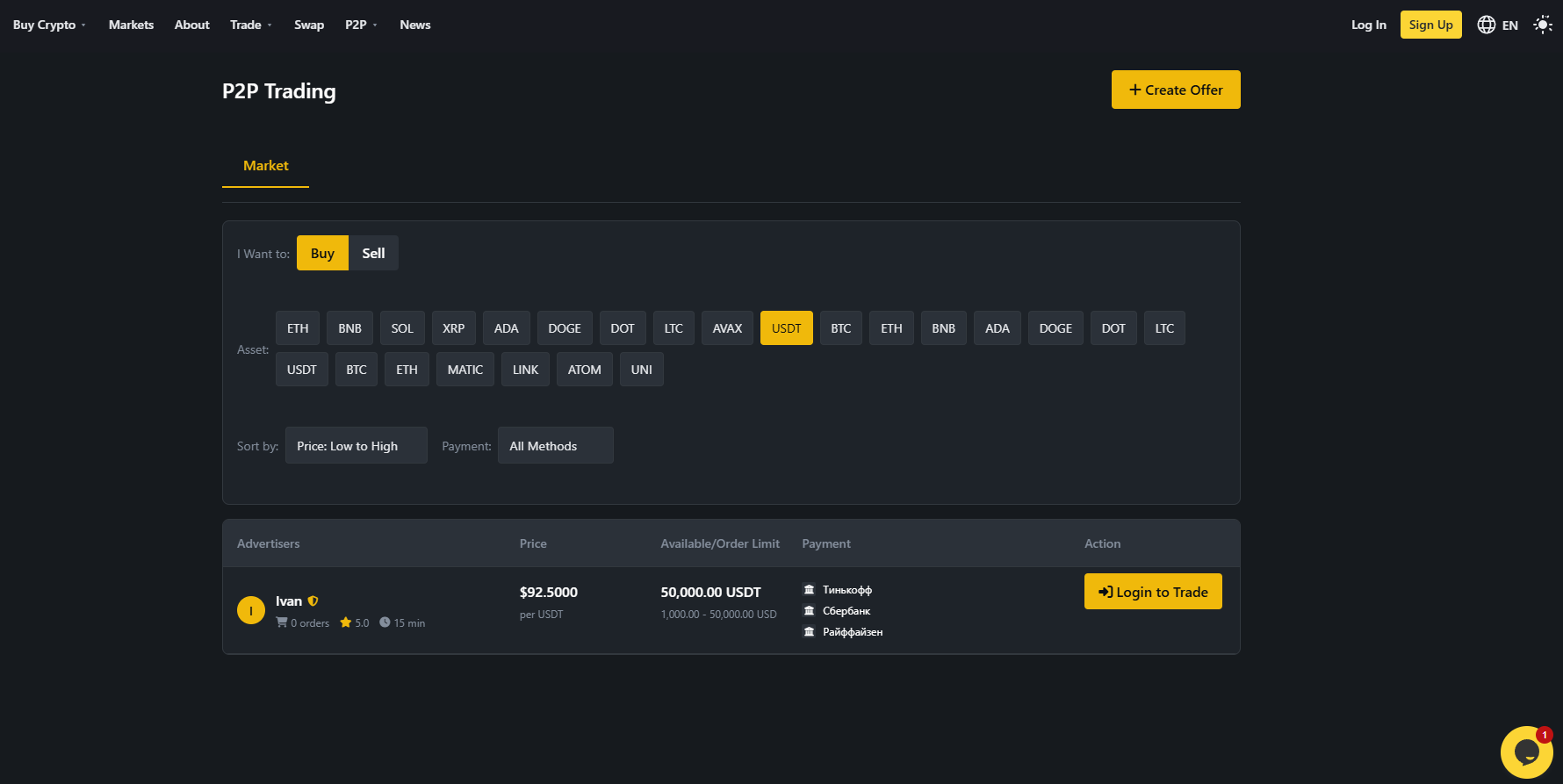Viewport: 1563px width, 784px height.
Task: Click the star rating icon for Ivan
Action: 346,622
